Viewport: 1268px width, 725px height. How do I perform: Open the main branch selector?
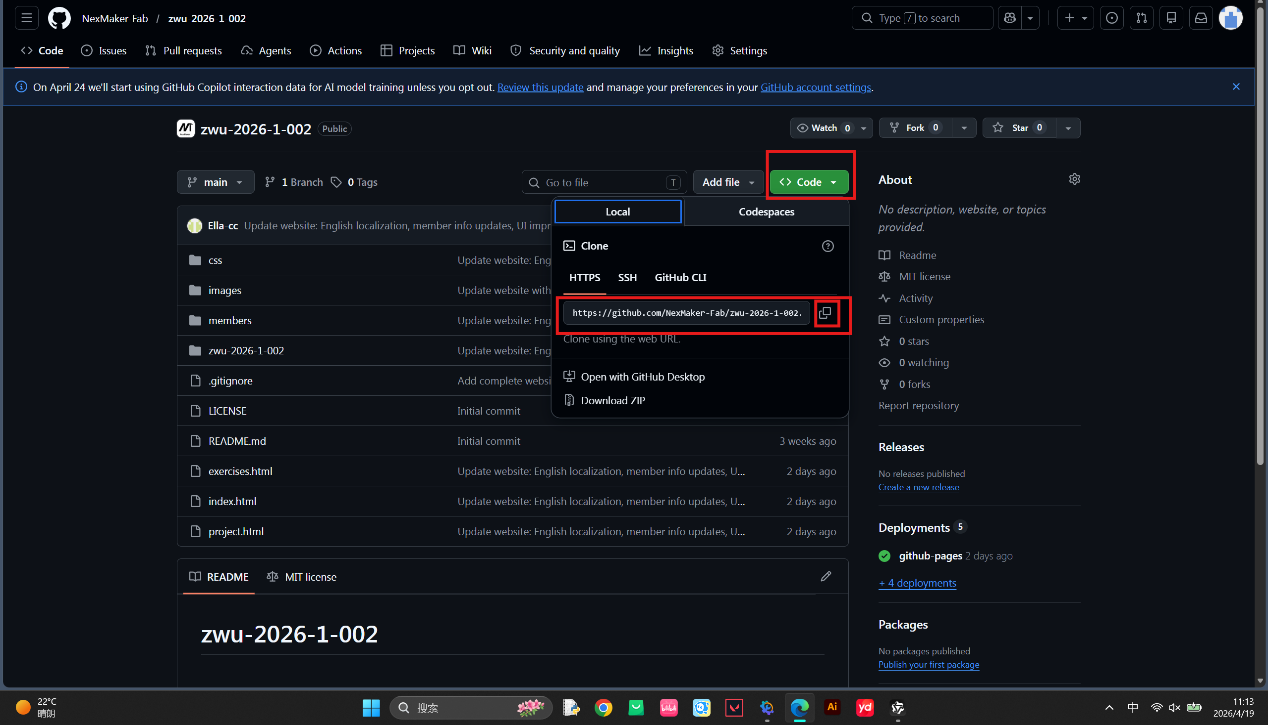point(216,182)
